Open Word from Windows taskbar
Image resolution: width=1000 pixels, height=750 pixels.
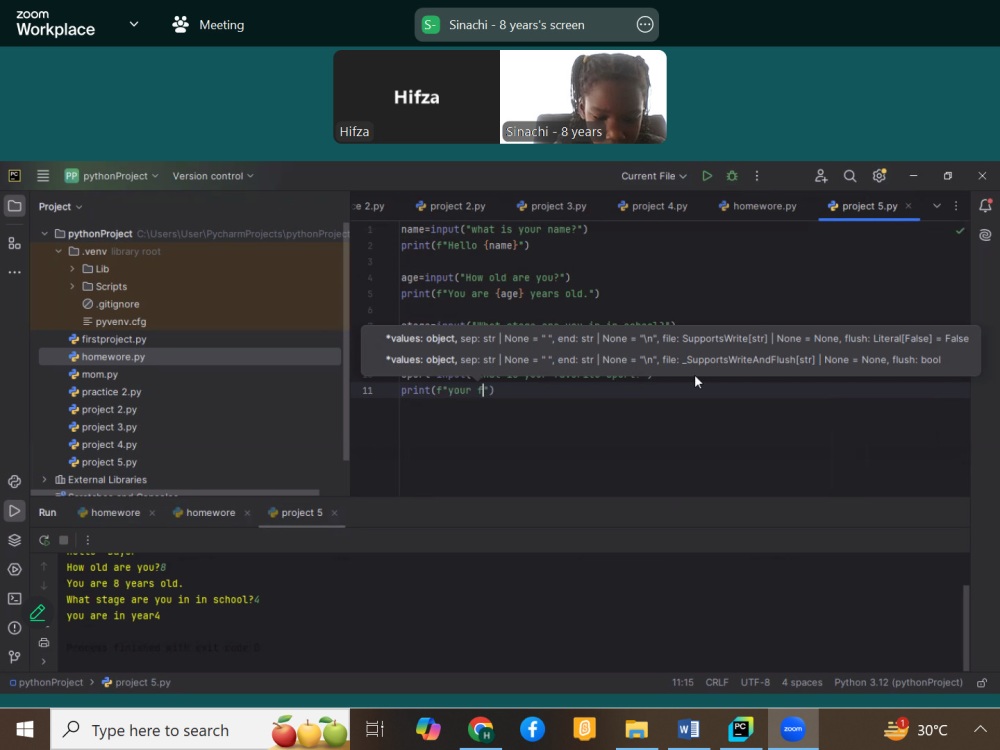pos(688,729)
